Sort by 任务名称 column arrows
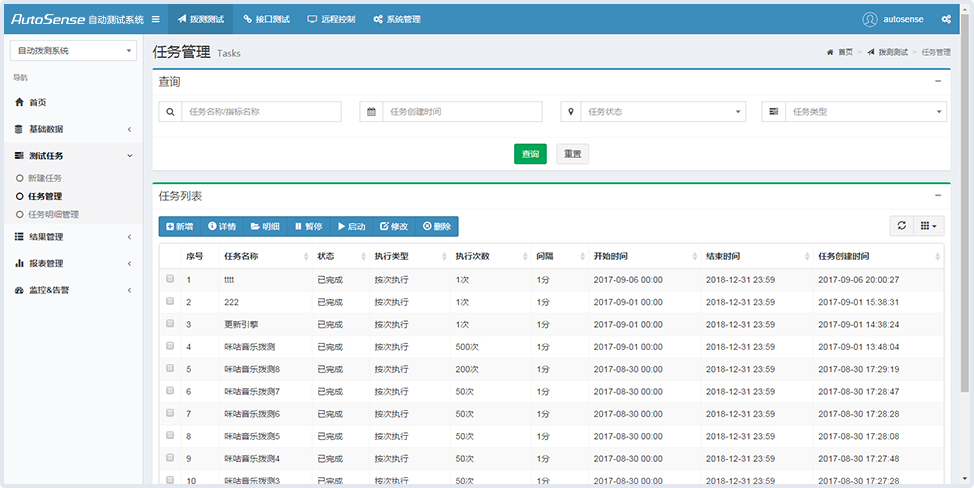 pos(306,256)
